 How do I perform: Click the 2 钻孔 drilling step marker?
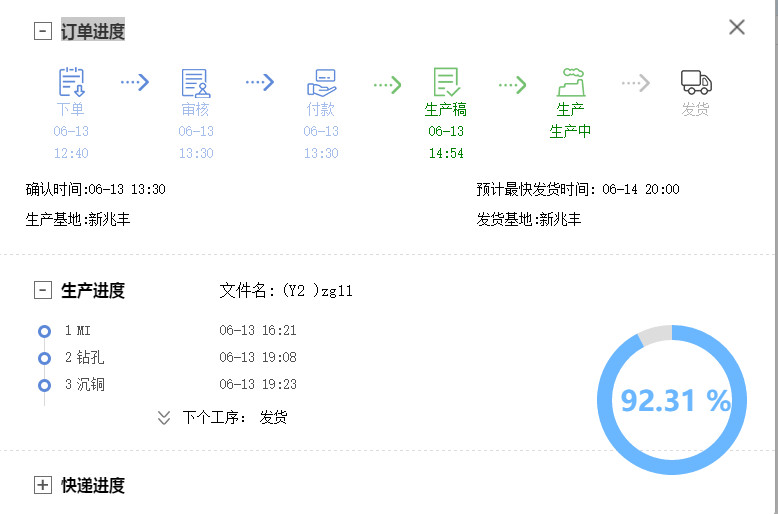coord(44,358)
